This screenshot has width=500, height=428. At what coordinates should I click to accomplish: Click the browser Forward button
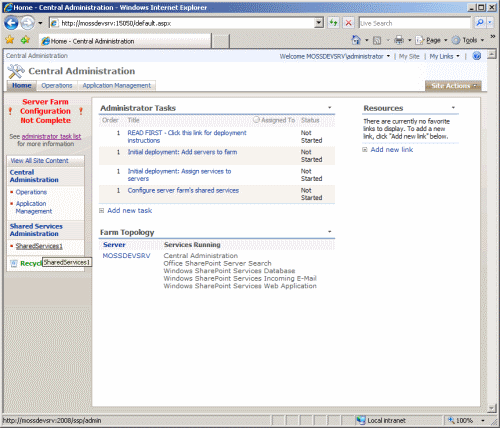[28, 23]
